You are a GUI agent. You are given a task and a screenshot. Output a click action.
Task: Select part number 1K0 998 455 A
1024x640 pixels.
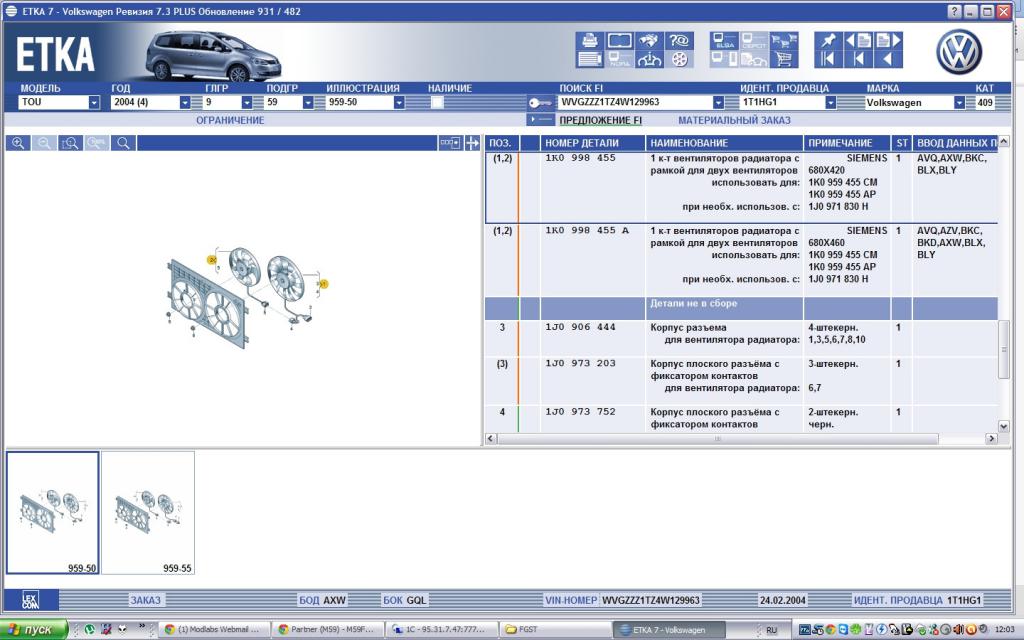click(587, 231)
